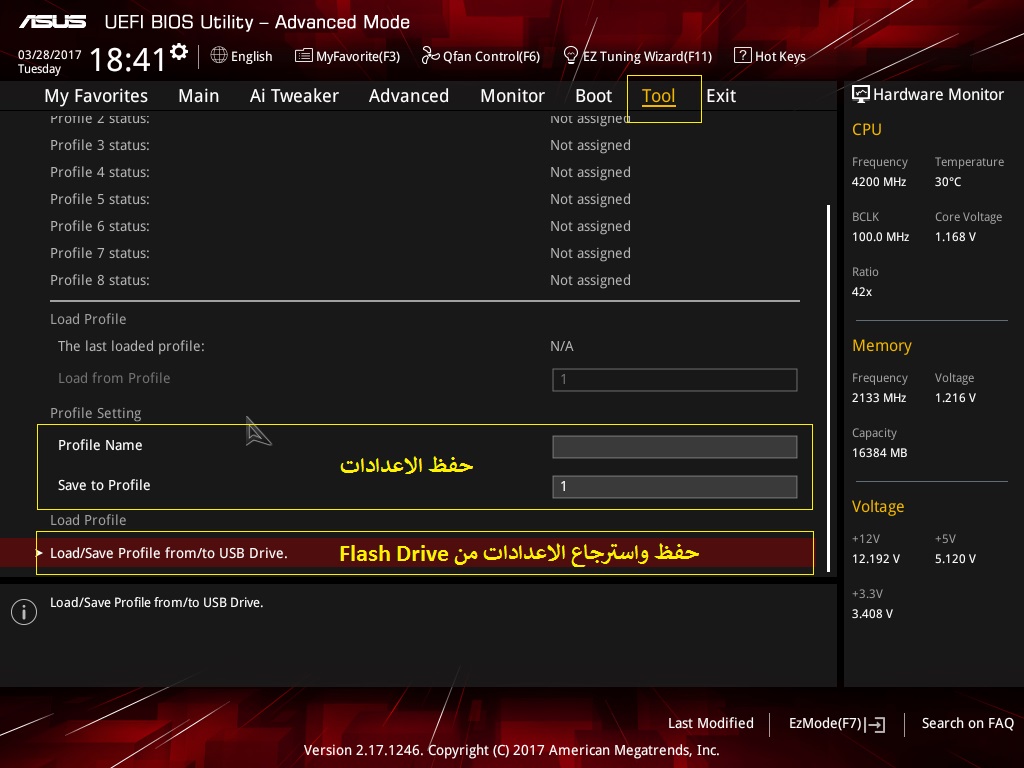
Task: Click the Profile 5 status row
Action: [x=100, y=199]
